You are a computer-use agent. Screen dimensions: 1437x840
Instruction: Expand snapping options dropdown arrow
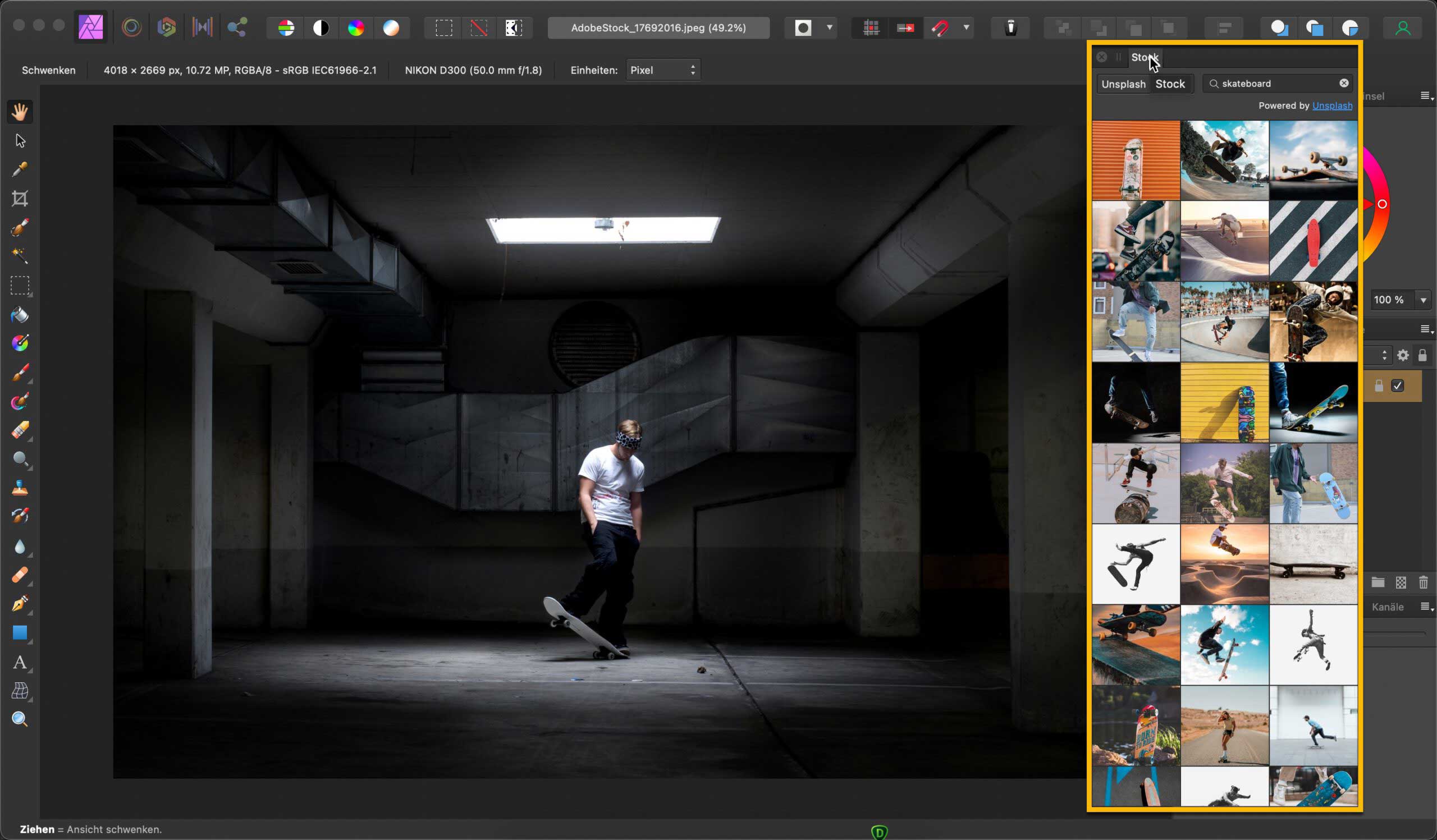point(966,28)
